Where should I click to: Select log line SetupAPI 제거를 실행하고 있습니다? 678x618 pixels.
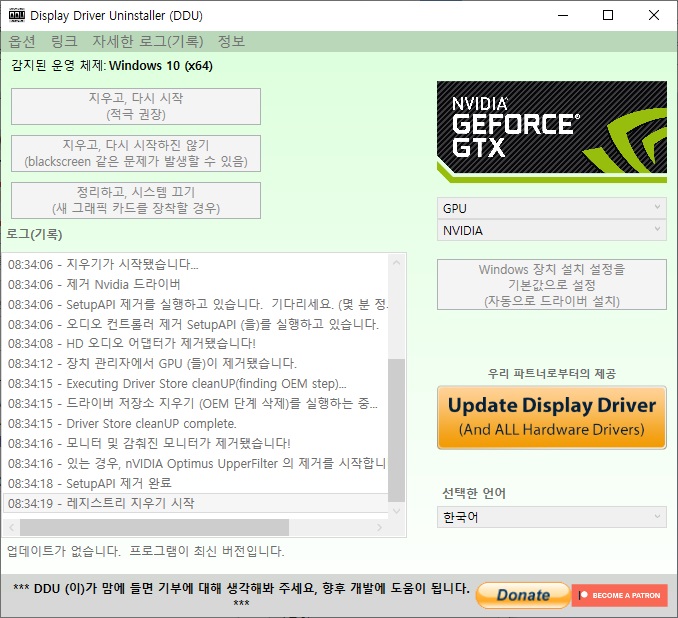196,304
